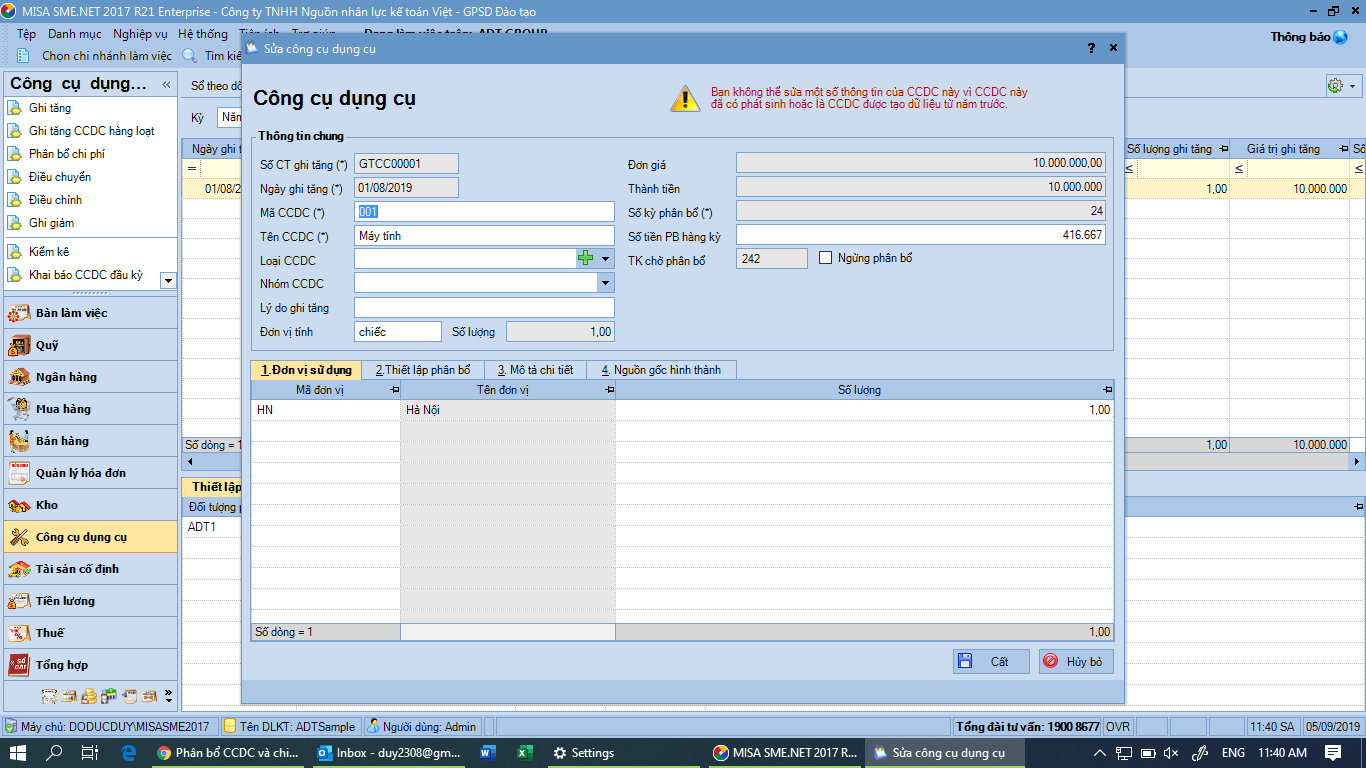Click the Hà Nội unit name cell
The width and height of the screenshot is (1366, 768).
[508, 410]
